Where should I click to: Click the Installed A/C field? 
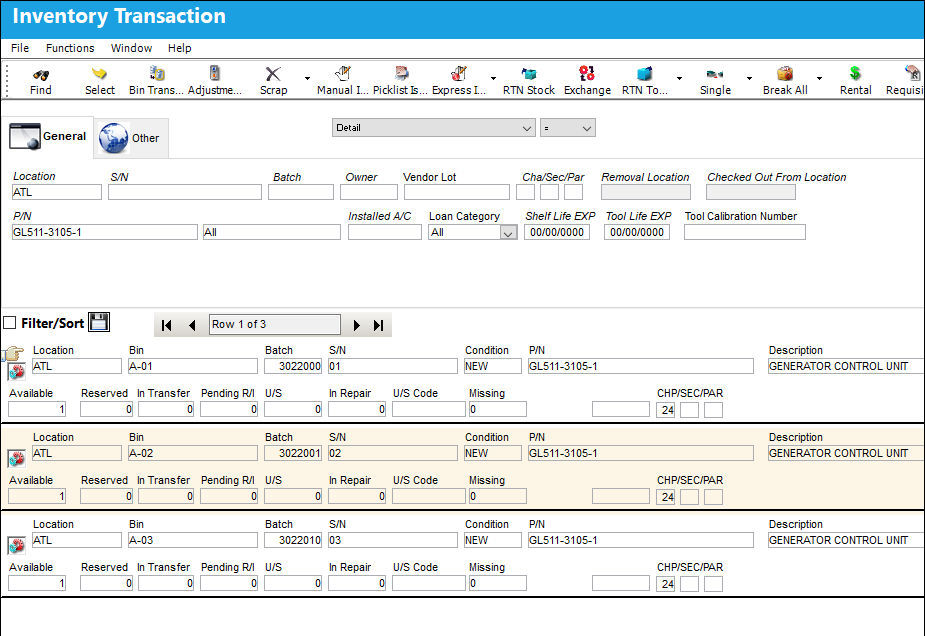click(385, 232)
